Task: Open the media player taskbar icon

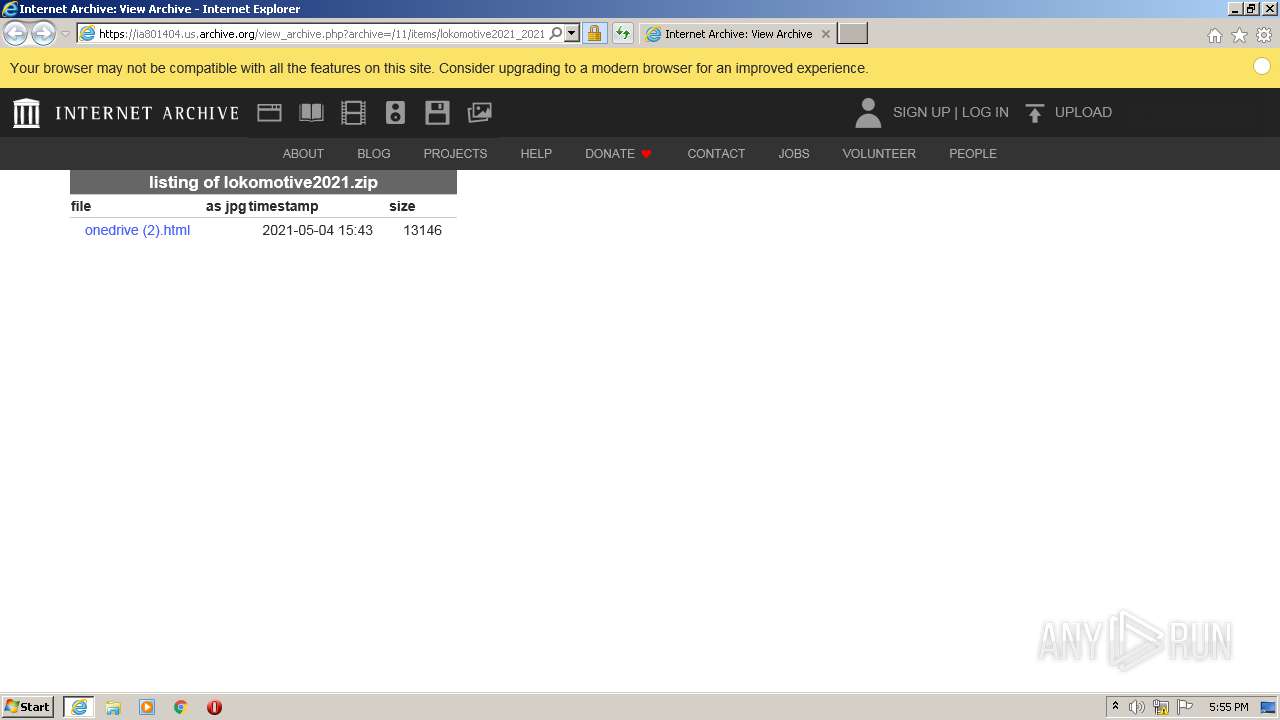Action: pos(147,707)
